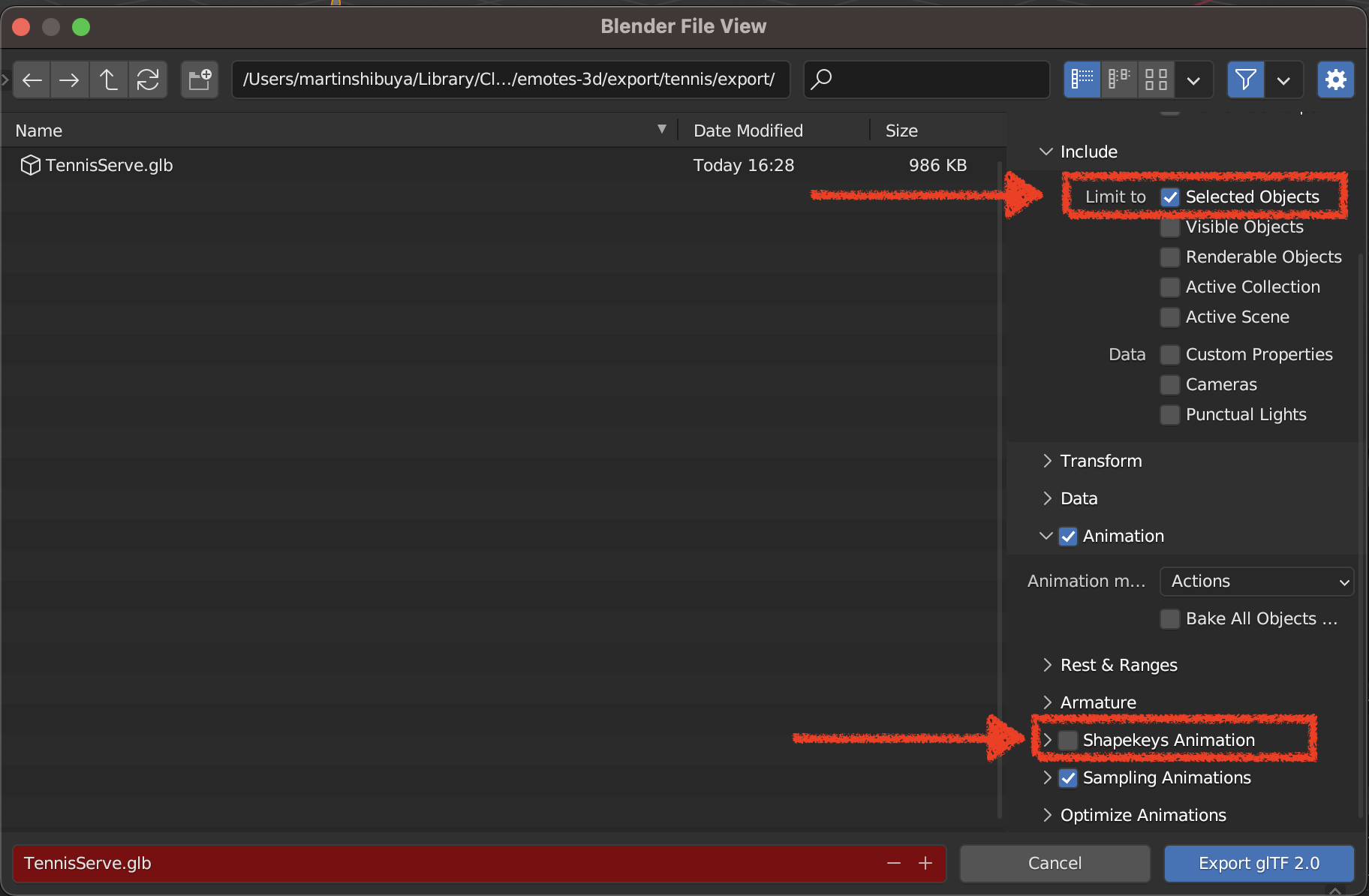Image resolution: width=1369 pixels, height=896 pixels.
Task: Click the forward navigation arrow
Action: click(70, 80)
